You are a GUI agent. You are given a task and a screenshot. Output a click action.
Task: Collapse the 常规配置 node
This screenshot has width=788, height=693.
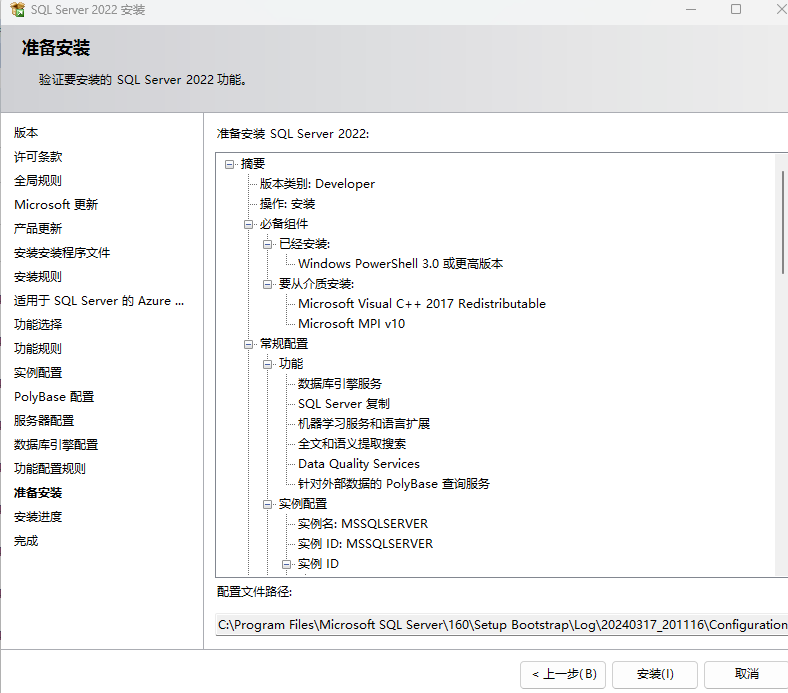248,344
